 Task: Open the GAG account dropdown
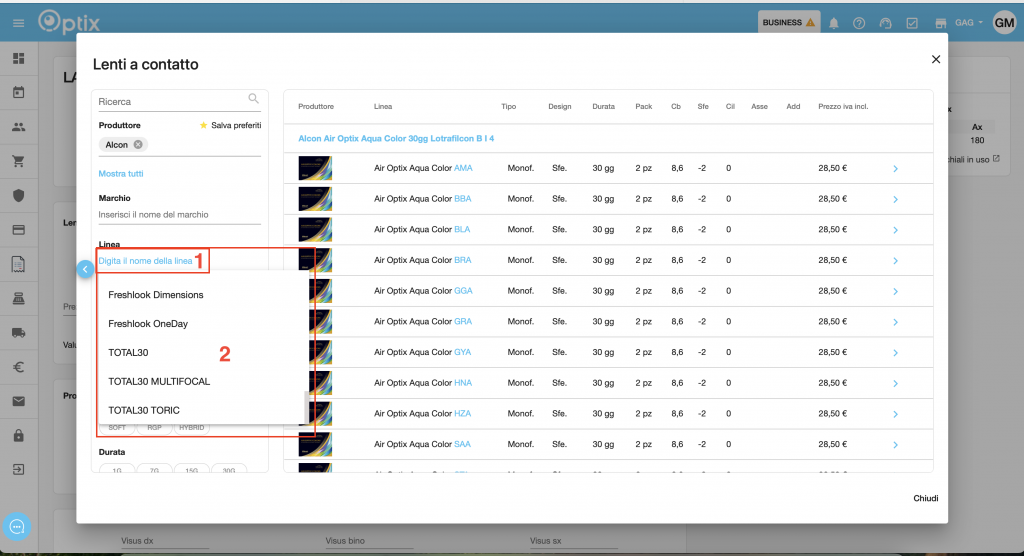(969, 23)
